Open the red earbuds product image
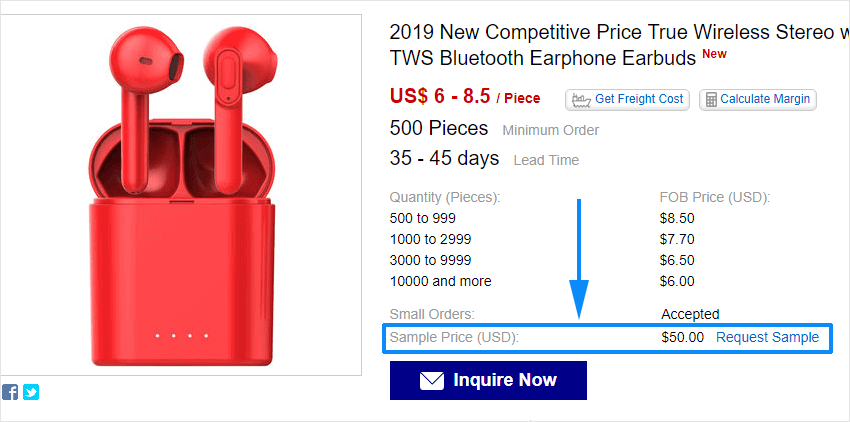 (x=181, y=195)
